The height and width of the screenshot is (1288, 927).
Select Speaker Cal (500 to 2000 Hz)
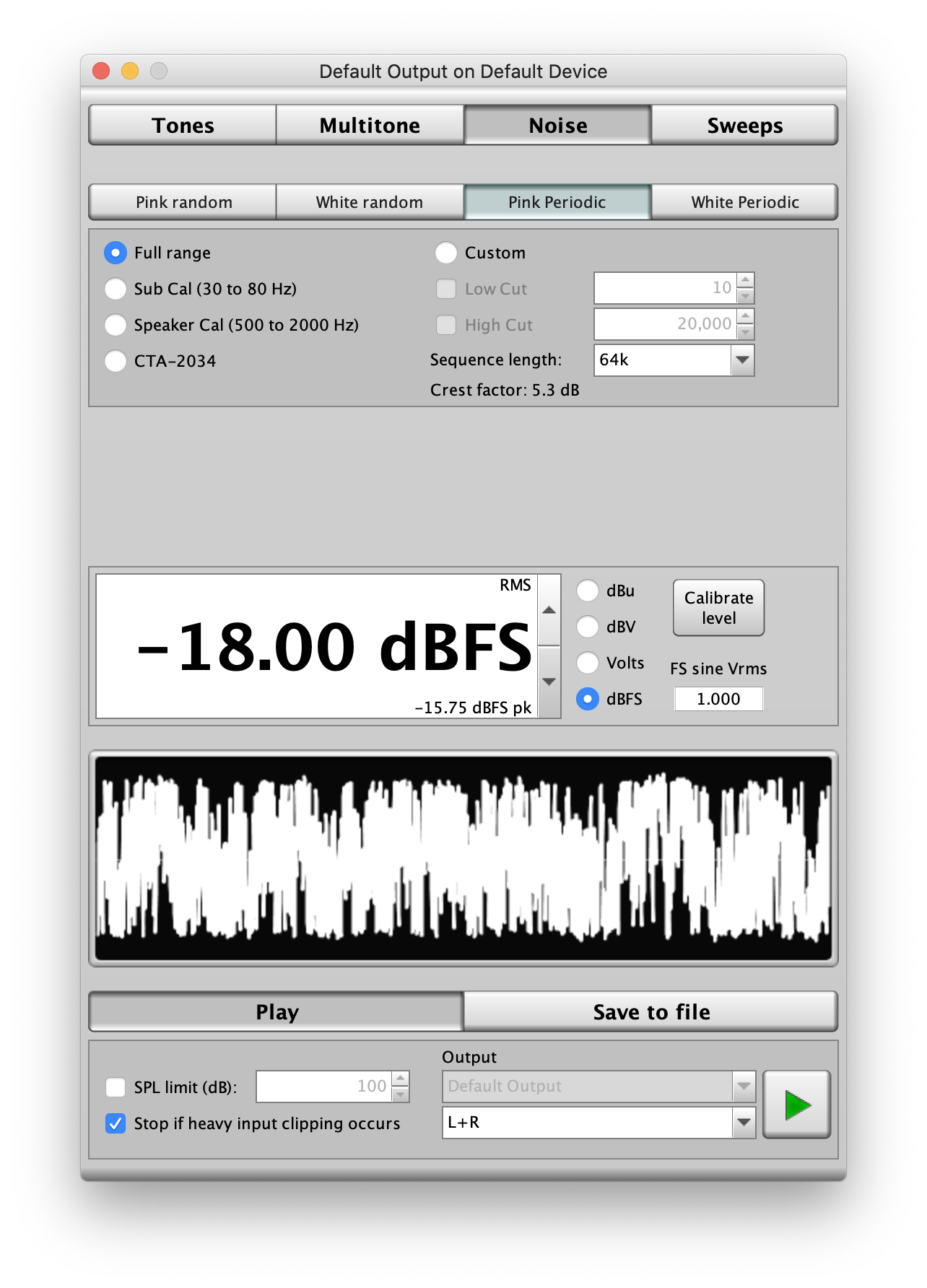click(x=116, y=325)
